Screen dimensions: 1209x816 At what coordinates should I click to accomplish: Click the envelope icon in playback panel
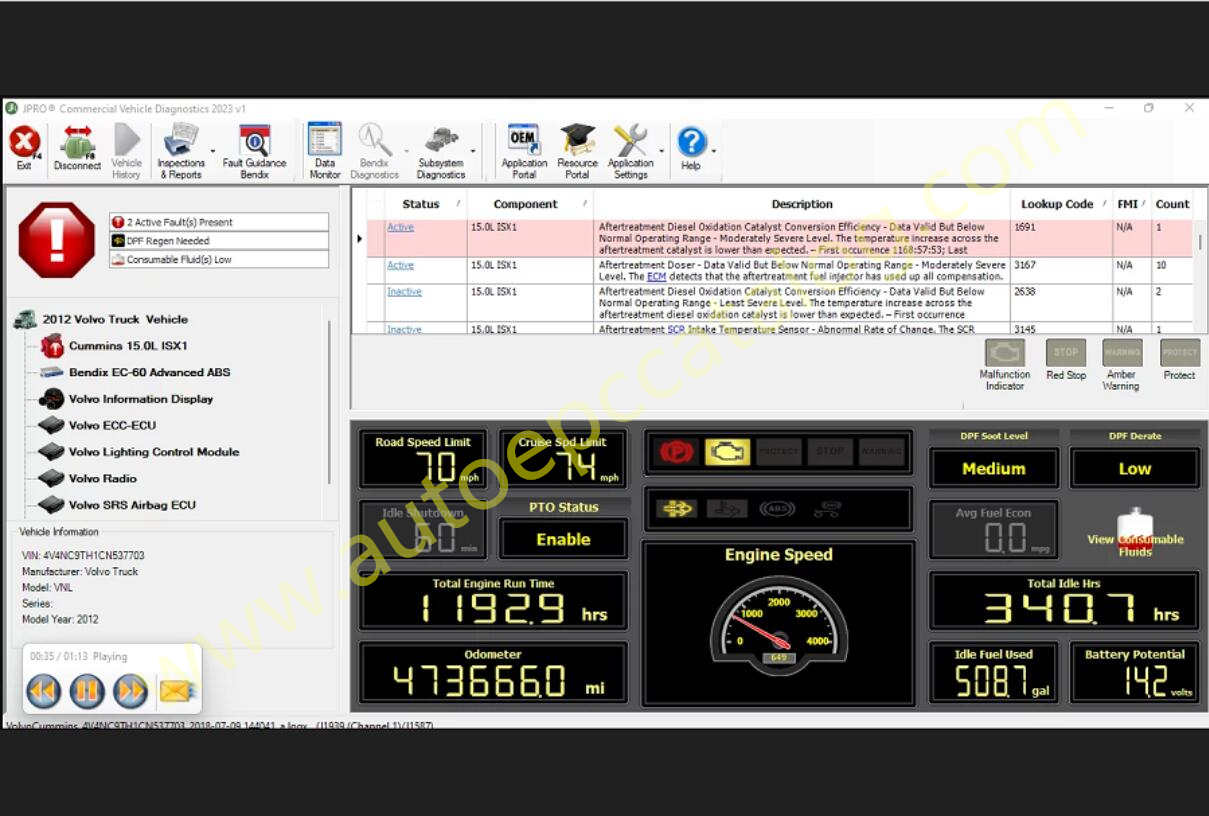tap(177, 690)
